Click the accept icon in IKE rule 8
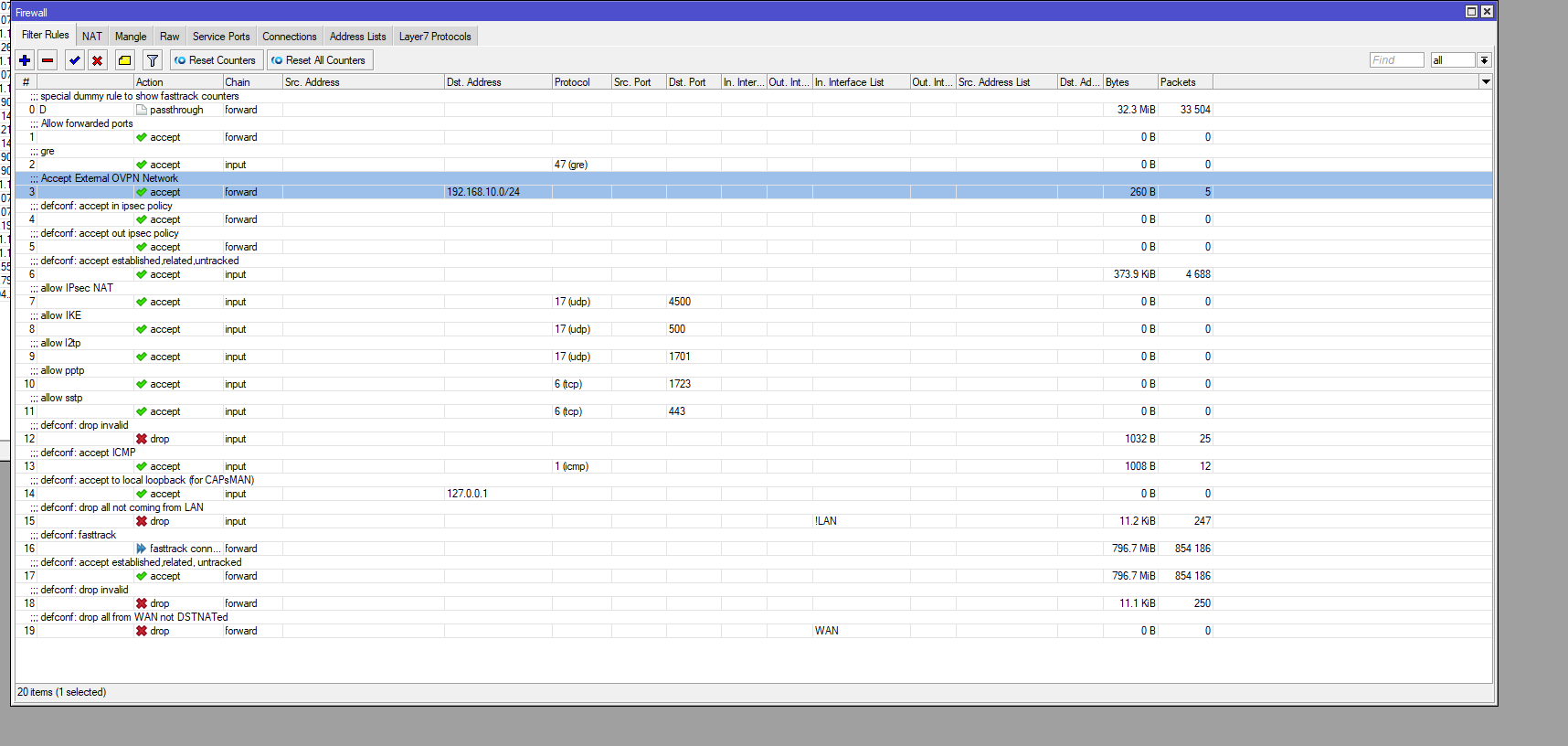 coord(142,329)
